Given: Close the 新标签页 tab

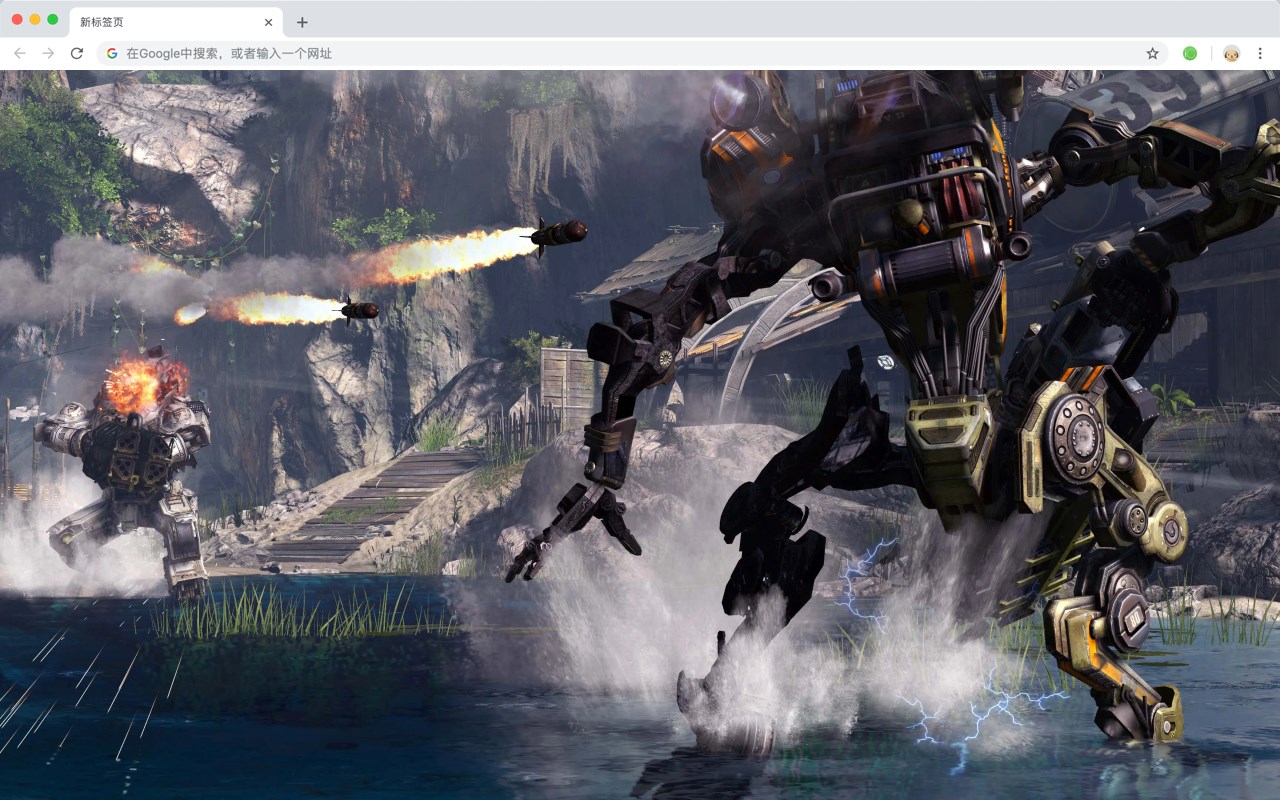Looking at the screenshot, I should click(x=268, y=22).
